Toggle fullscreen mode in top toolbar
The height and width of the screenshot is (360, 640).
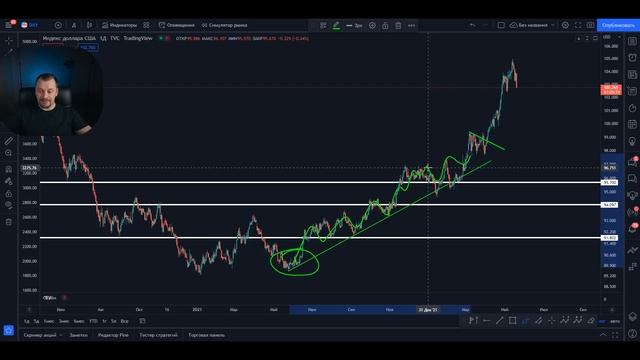(x=578, y=25)
